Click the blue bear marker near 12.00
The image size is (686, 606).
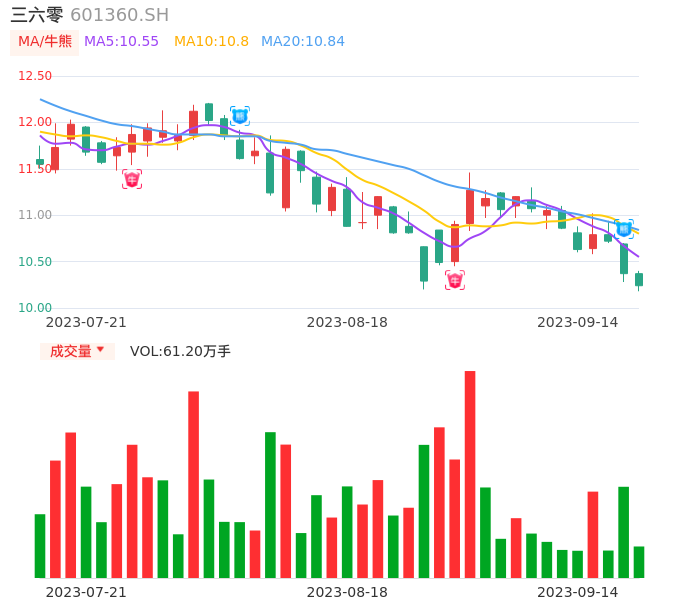[x=240, y=116]
